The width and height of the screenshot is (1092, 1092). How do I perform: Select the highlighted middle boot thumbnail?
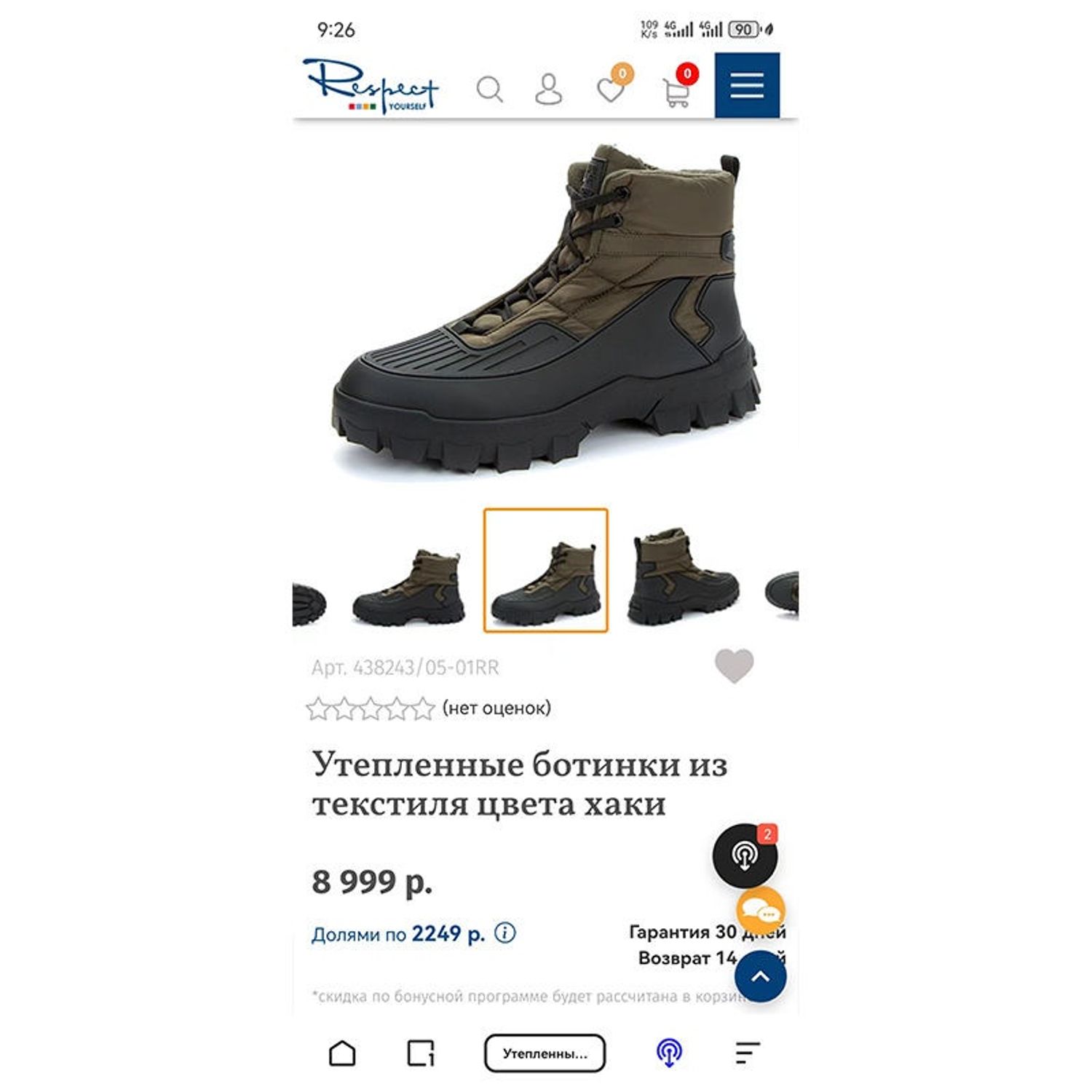pos(545,570)
